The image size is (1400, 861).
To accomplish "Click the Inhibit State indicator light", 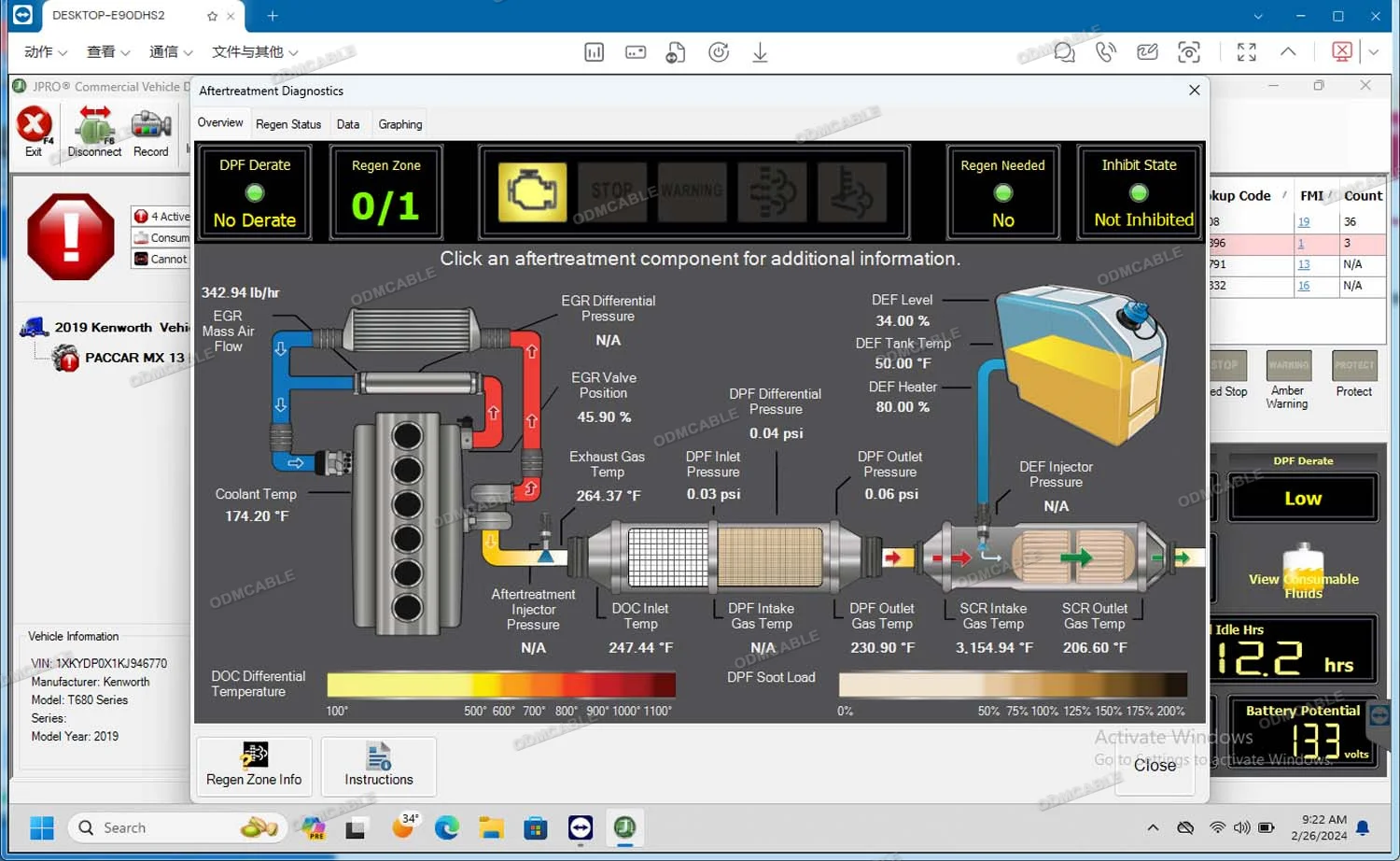I will 1139,193.
